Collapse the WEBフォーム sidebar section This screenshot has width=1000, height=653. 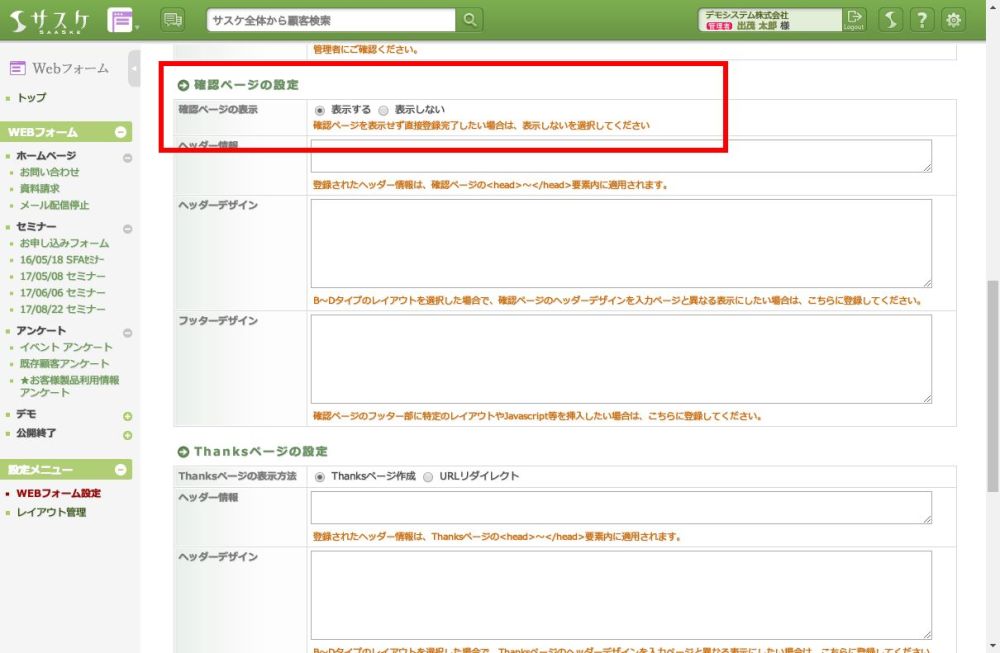(x=121, y=132)
